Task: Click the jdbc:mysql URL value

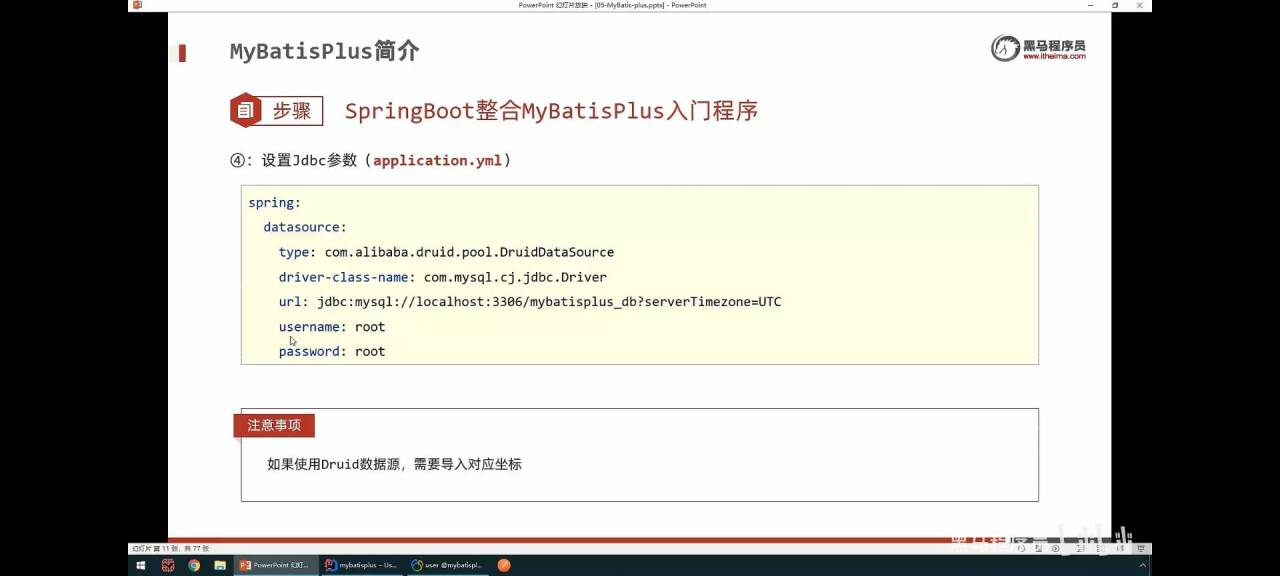Action: click(549, 301)
